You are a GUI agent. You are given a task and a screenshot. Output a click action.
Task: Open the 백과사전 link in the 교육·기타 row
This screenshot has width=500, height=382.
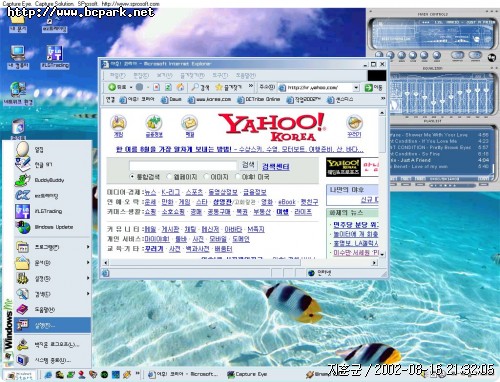click(x=197, y=249)
